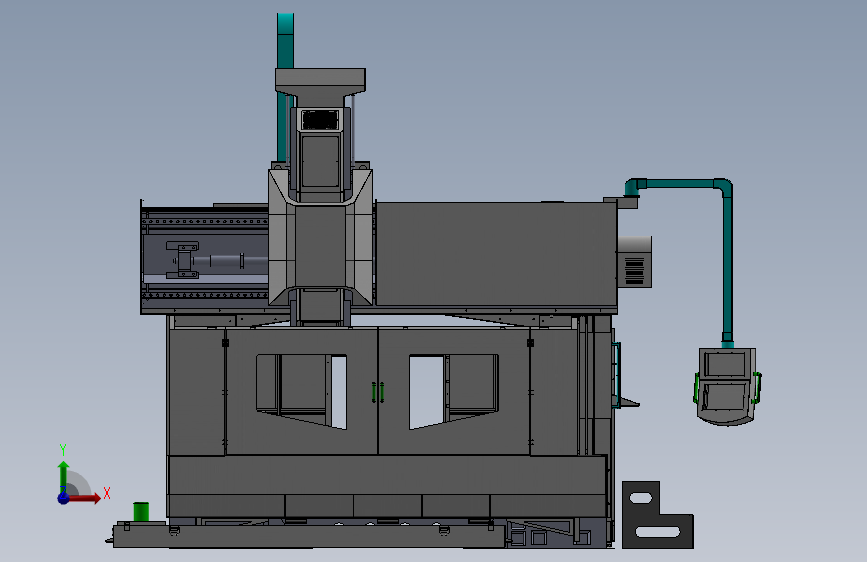Image resolution: width=867 pixels, height=562 pixels.
Task: Select the small green cylinder near the base
Action: [142, 512]
